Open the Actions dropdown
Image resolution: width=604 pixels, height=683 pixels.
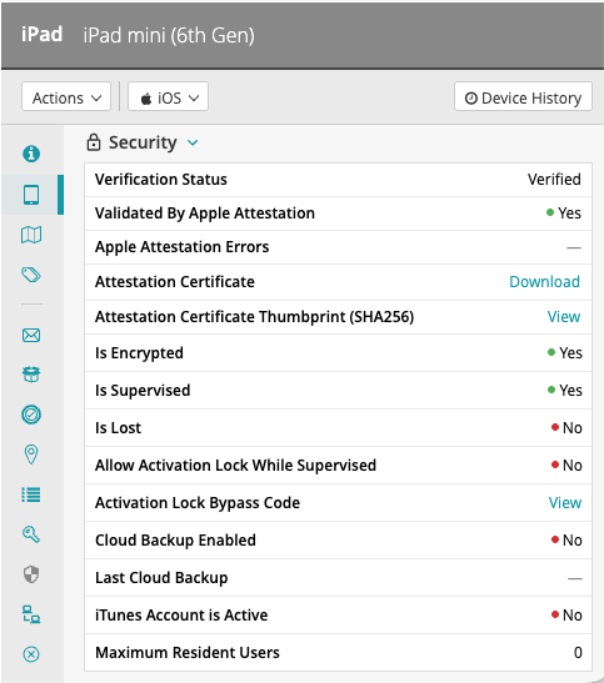pos(67,98)
